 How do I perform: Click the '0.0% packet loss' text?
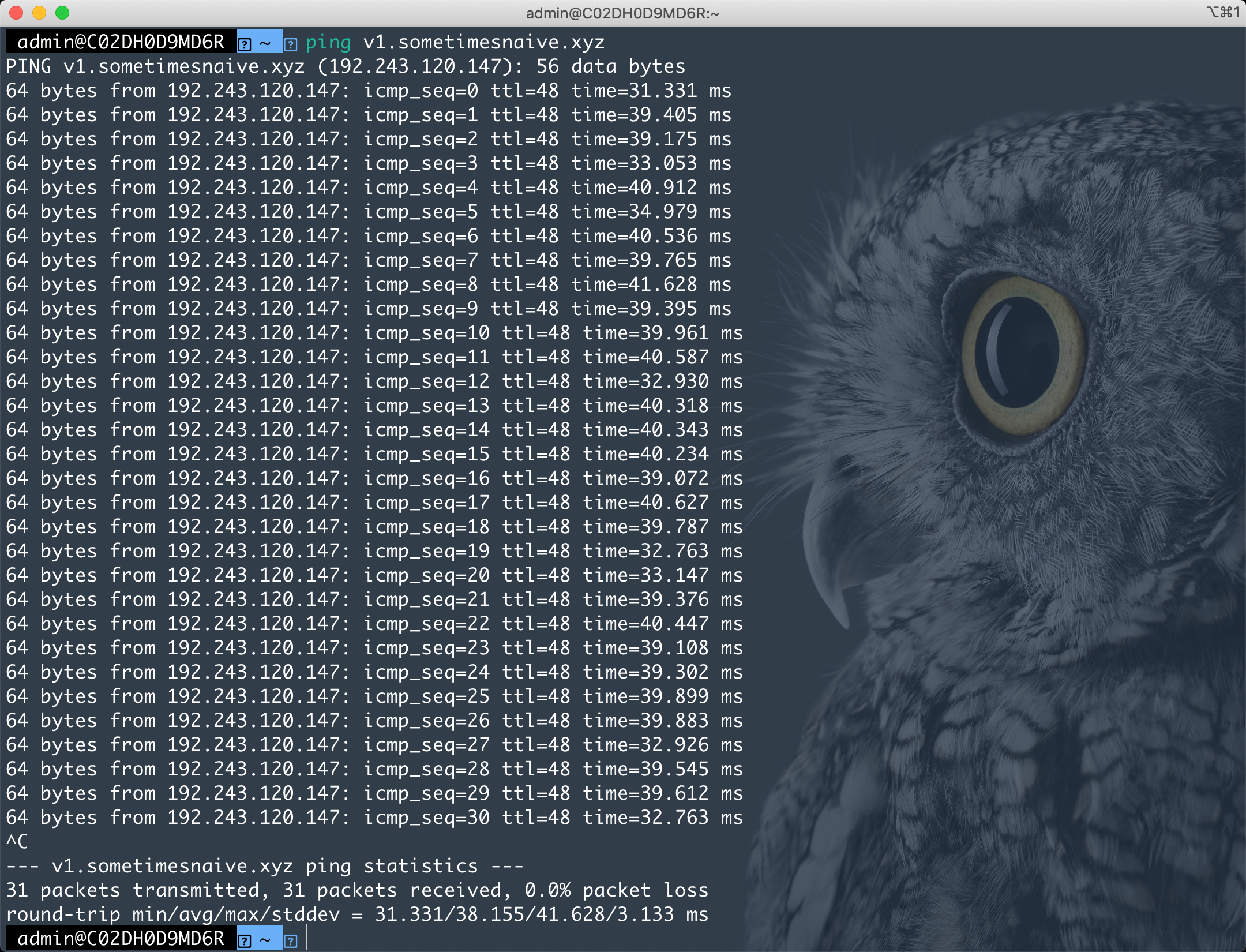(x=617, y=890)
